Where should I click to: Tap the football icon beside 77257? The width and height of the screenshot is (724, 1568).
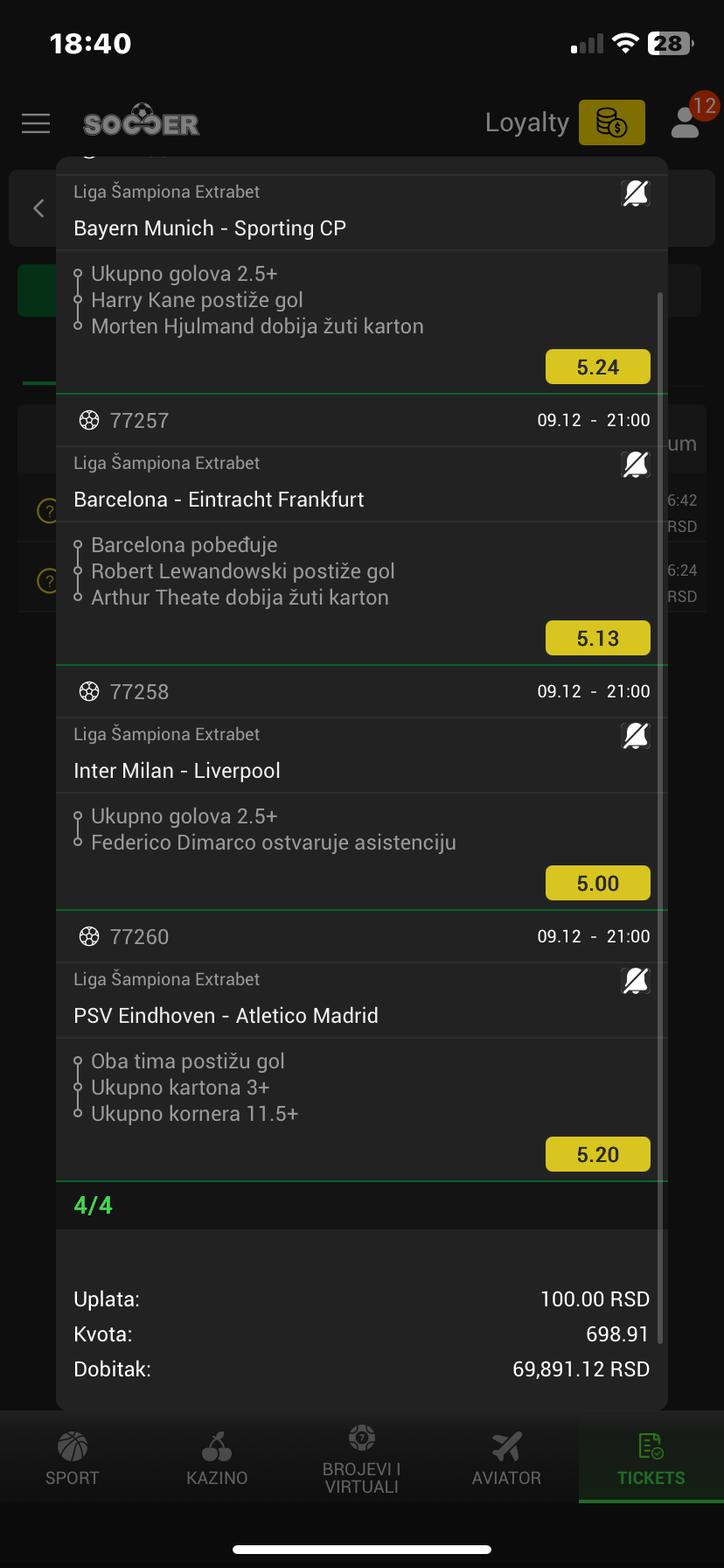89,421
